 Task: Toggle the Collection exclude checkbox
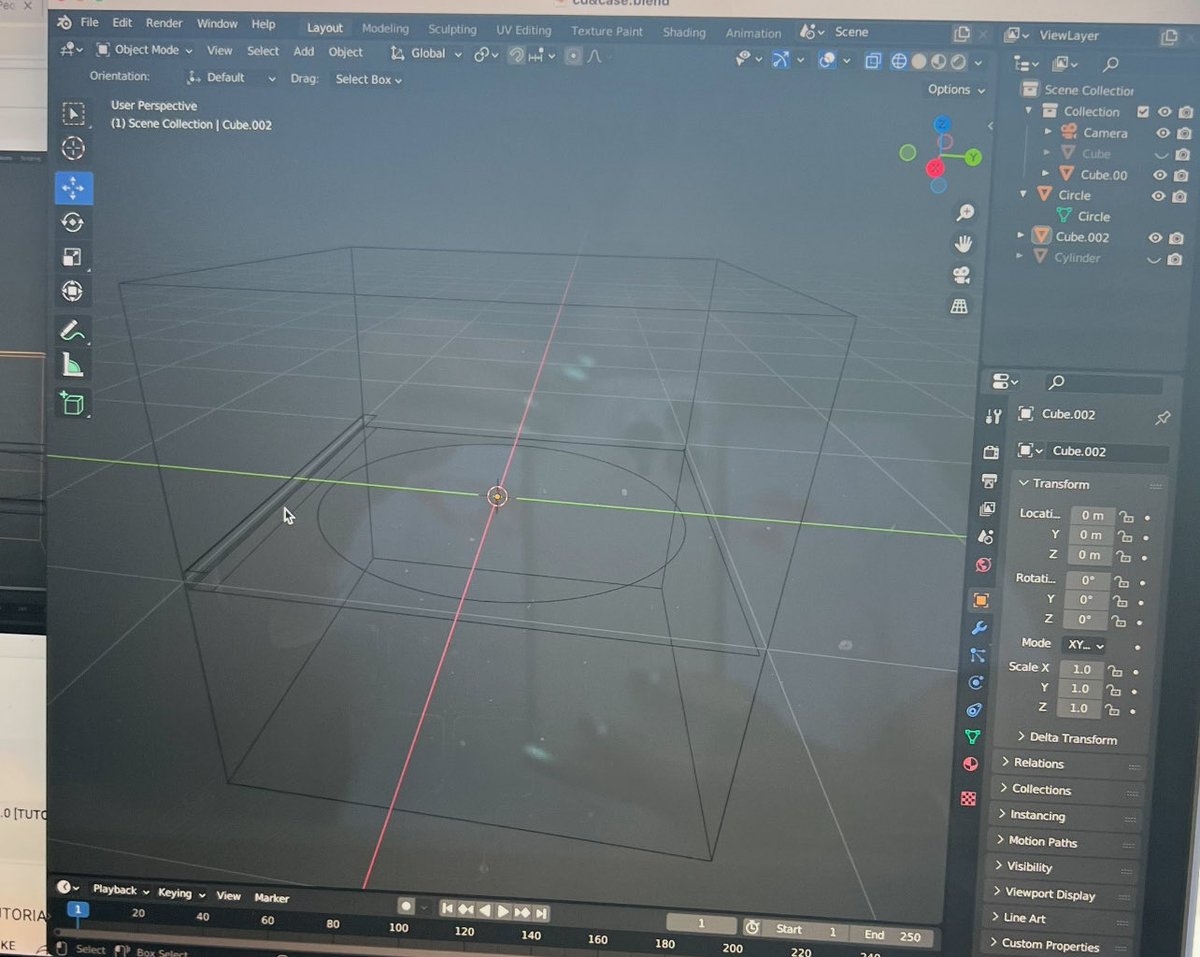(1144, 112)
